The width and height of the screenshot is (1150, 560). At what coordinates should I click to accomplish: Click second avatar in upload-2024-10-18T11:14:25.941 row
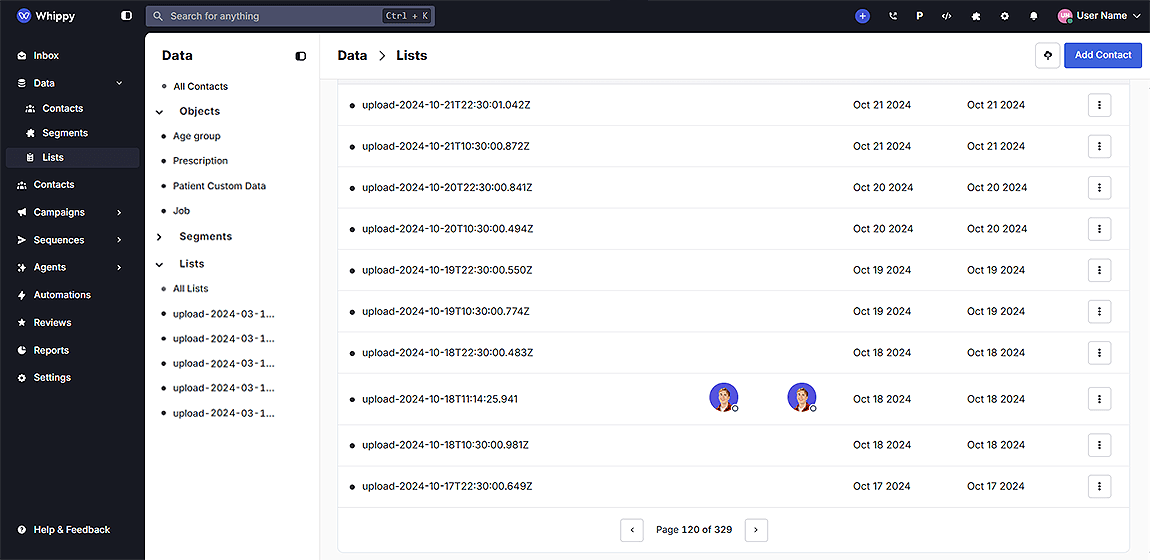(802, 397)
